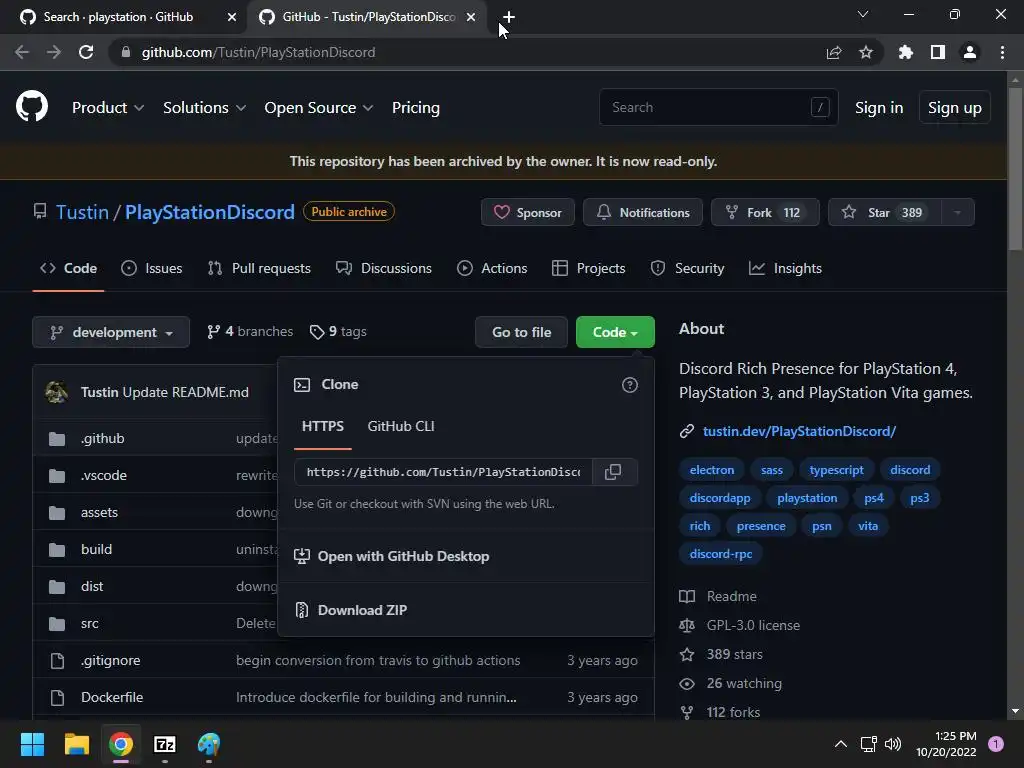Screen dimensions: 1024x768
Task: Open the Discussions tab
Action: (383, 268)
